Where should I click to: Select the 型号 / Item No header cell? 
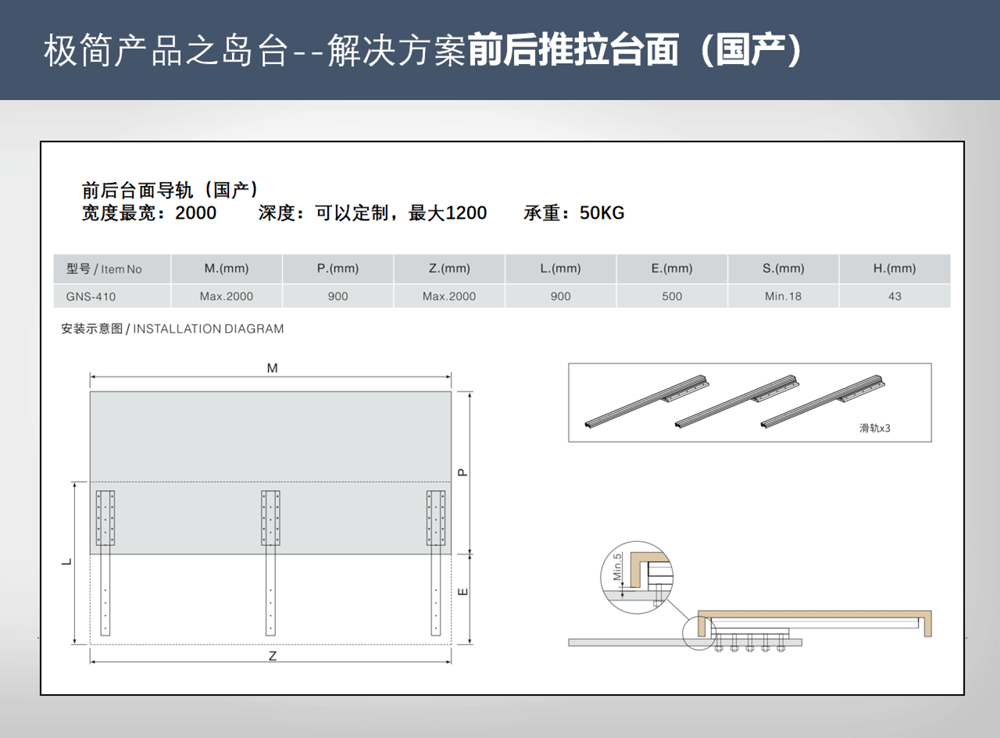click(104, 269)
